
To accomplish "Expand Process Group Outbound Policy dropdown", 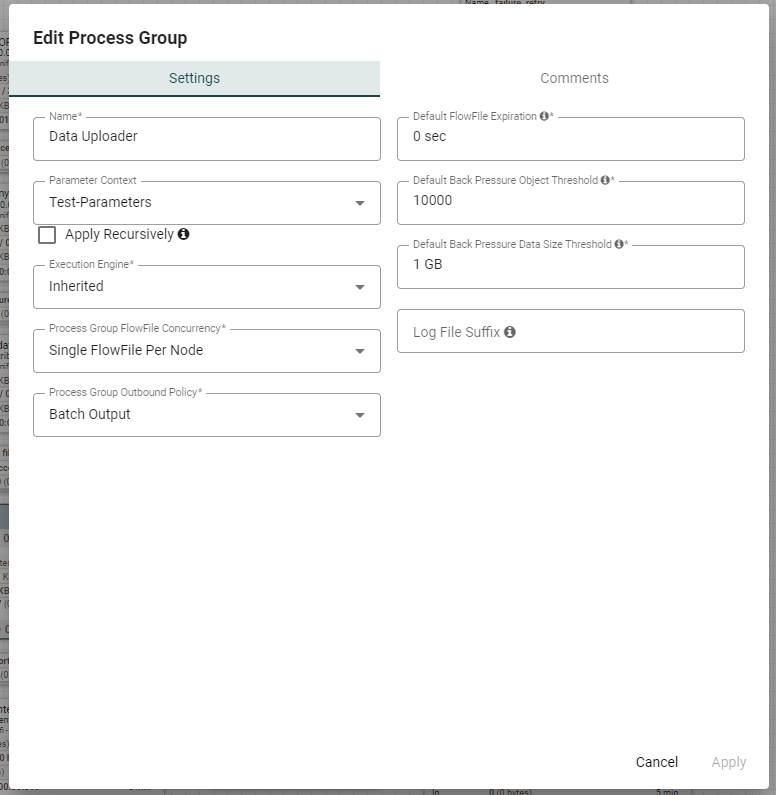I will (x=360, y=415).
